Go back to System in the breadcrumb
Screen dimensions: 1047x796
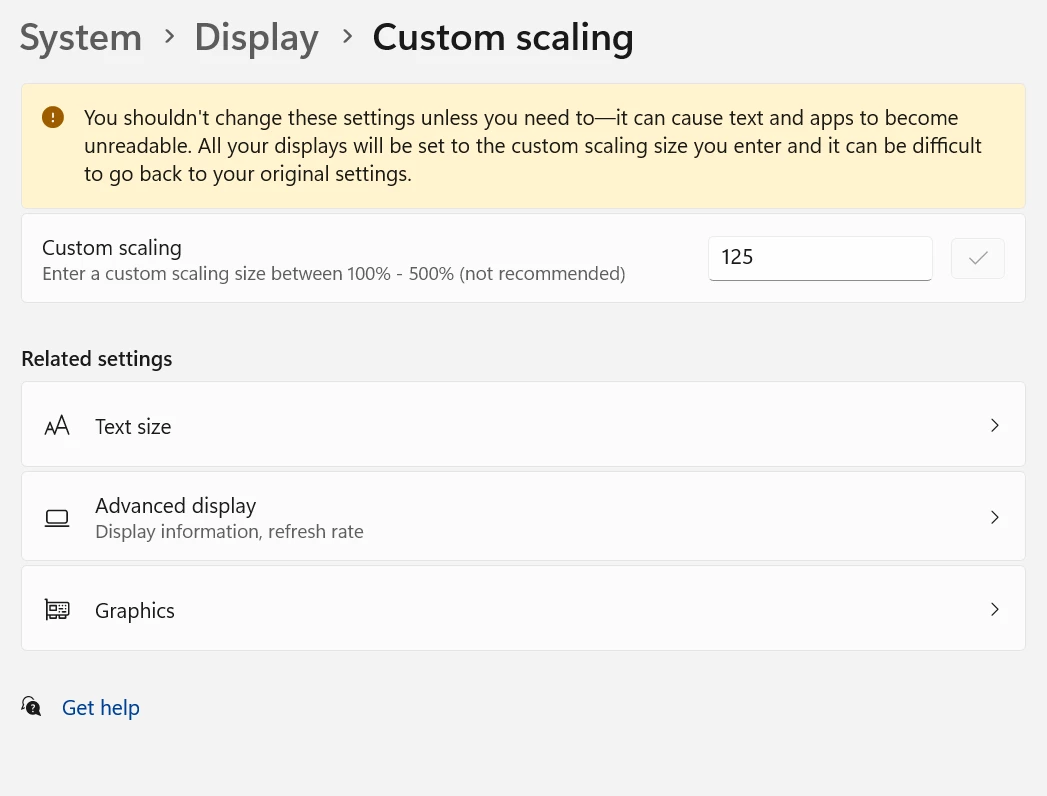81,38
